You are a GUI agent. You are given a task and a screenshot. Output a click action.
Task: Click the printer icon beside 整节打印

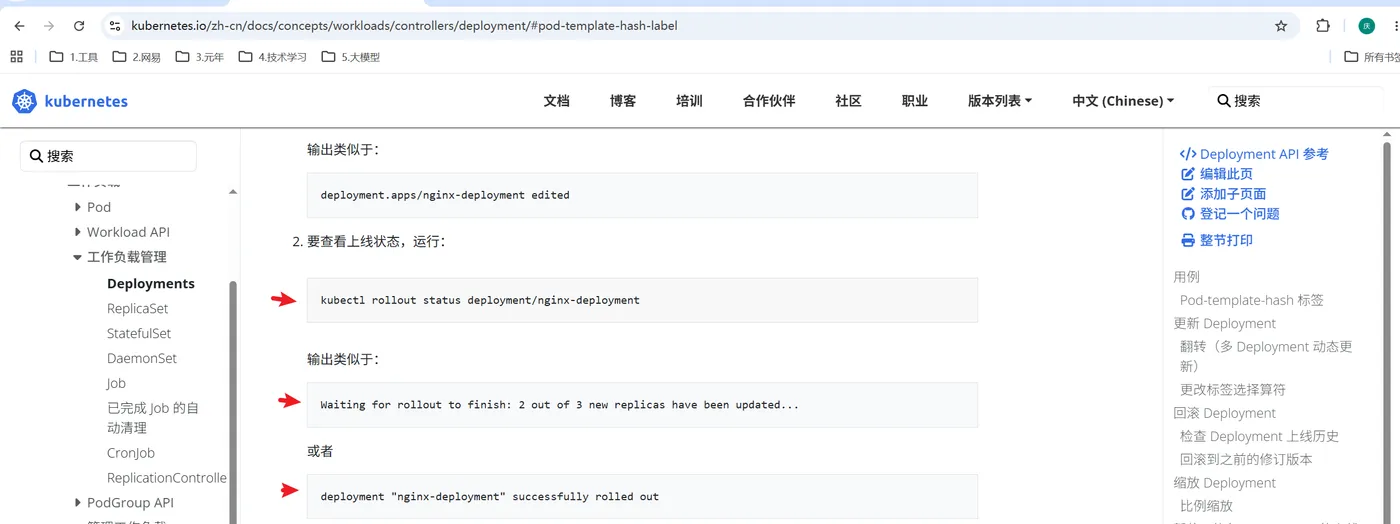coord(1188,240)
